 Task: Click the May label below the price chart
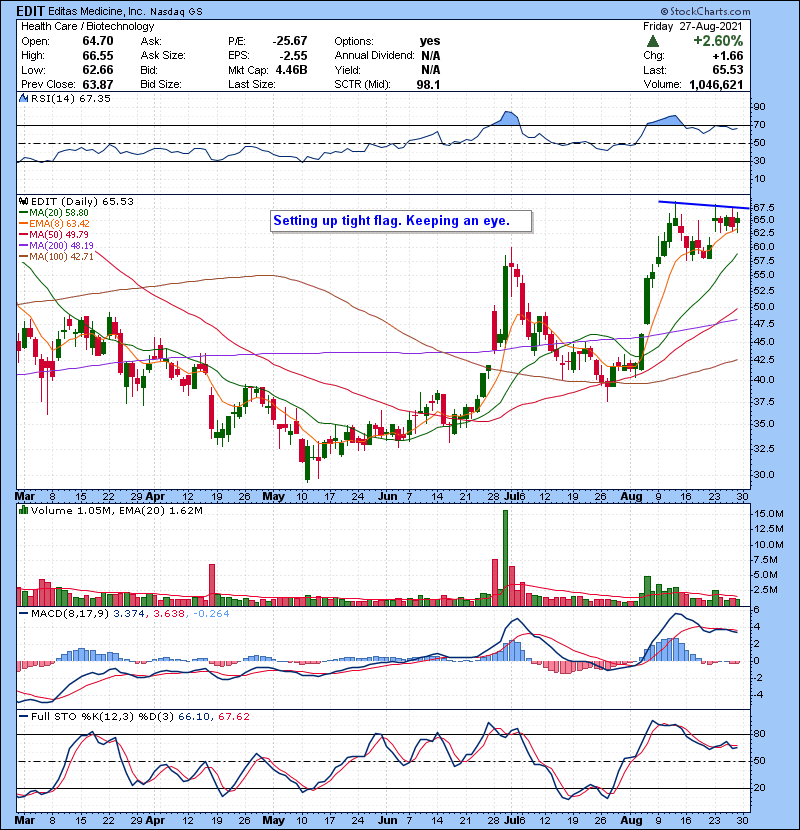tap(274, 497)
